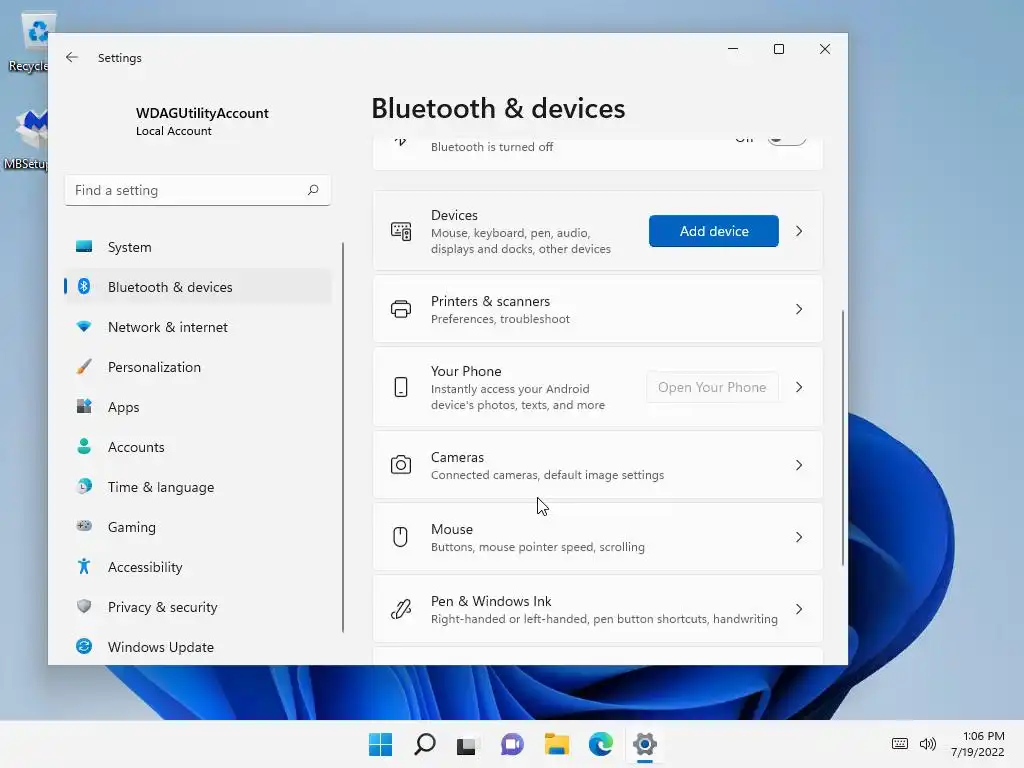Click the Your Phone handset icon
The height and width of the screenshot is (768, 1024).
pos(401,387)
